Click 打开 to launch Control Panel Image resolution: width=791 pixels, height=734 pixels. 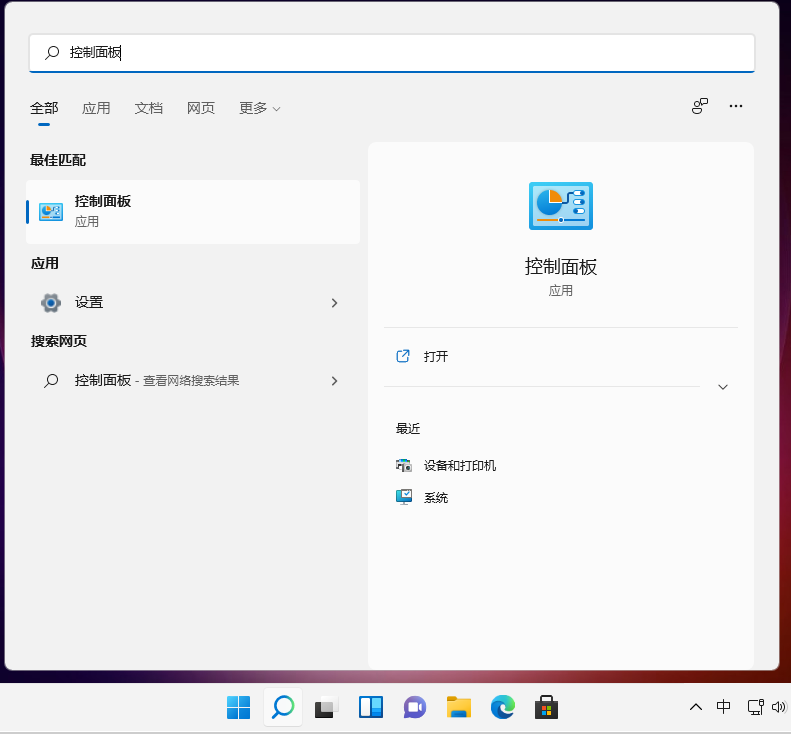[436, 356]
